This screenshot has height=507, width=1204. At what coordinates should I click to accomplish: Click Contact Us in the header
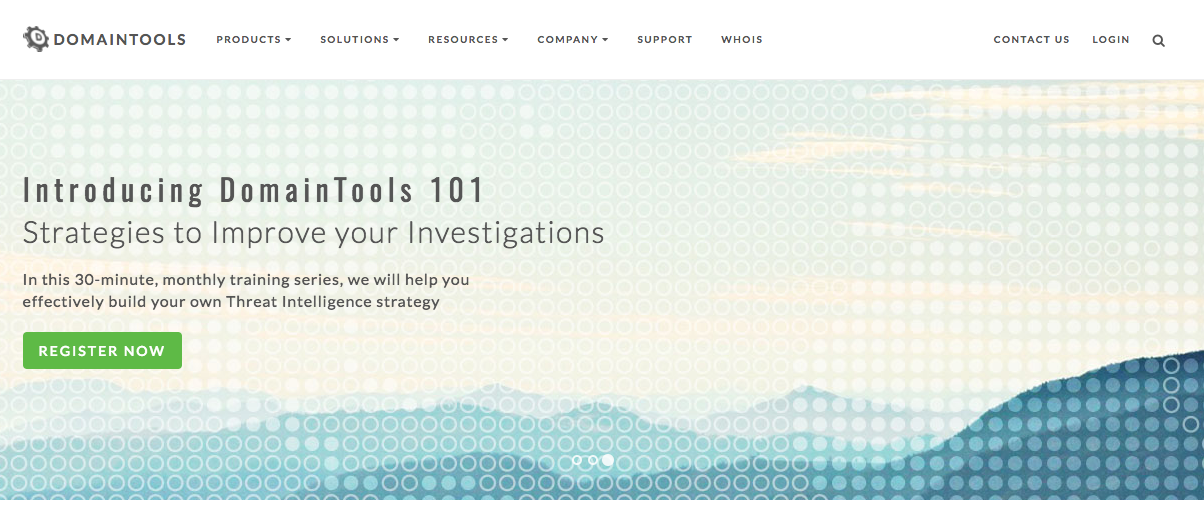pos(1031,40)
